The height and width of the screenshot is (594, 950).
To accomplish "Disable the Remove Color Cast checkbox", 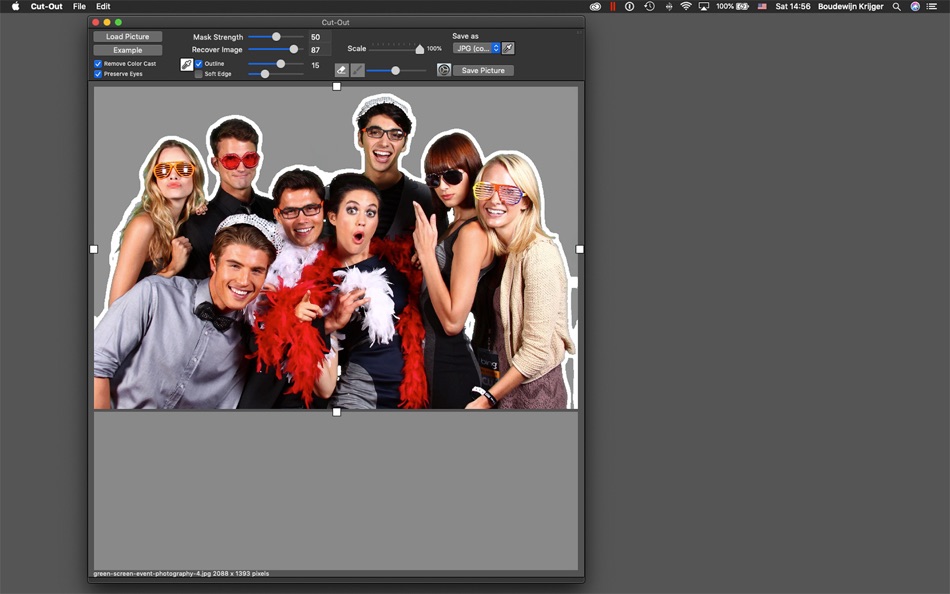I will pyautogui.click(x=98, y=64).
